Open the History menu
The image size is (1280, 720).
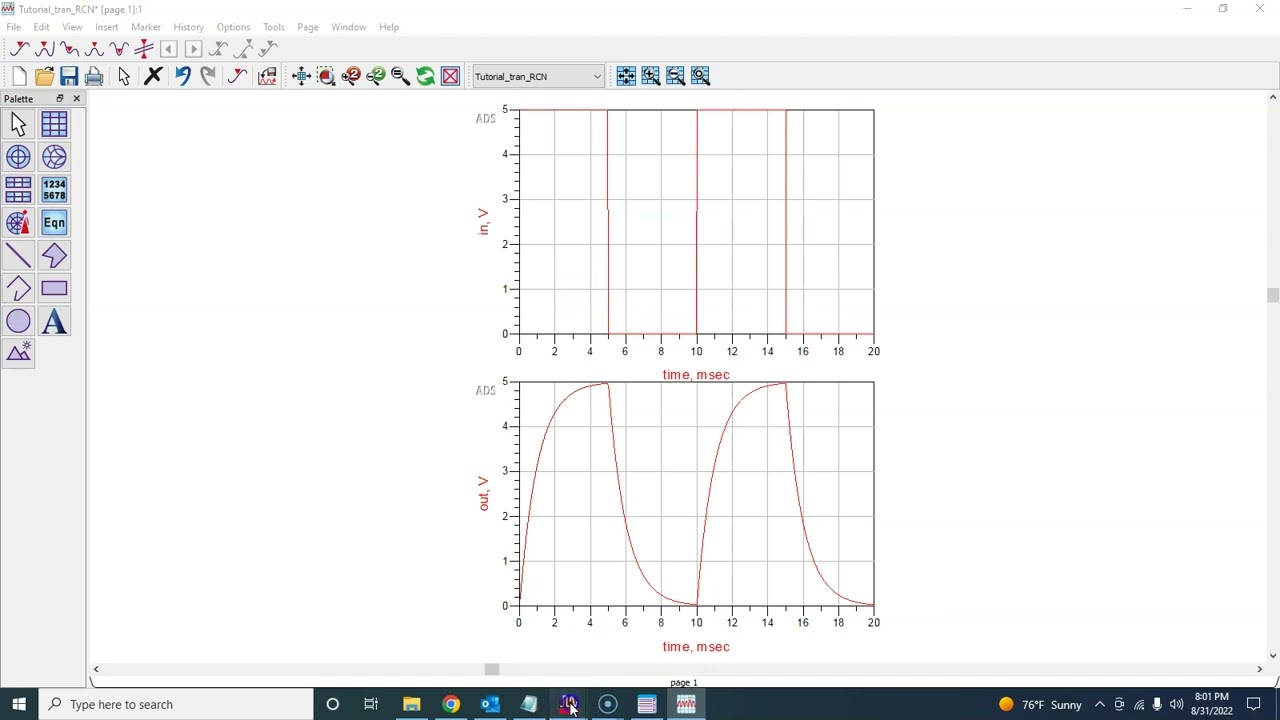(x=188, y=27)
